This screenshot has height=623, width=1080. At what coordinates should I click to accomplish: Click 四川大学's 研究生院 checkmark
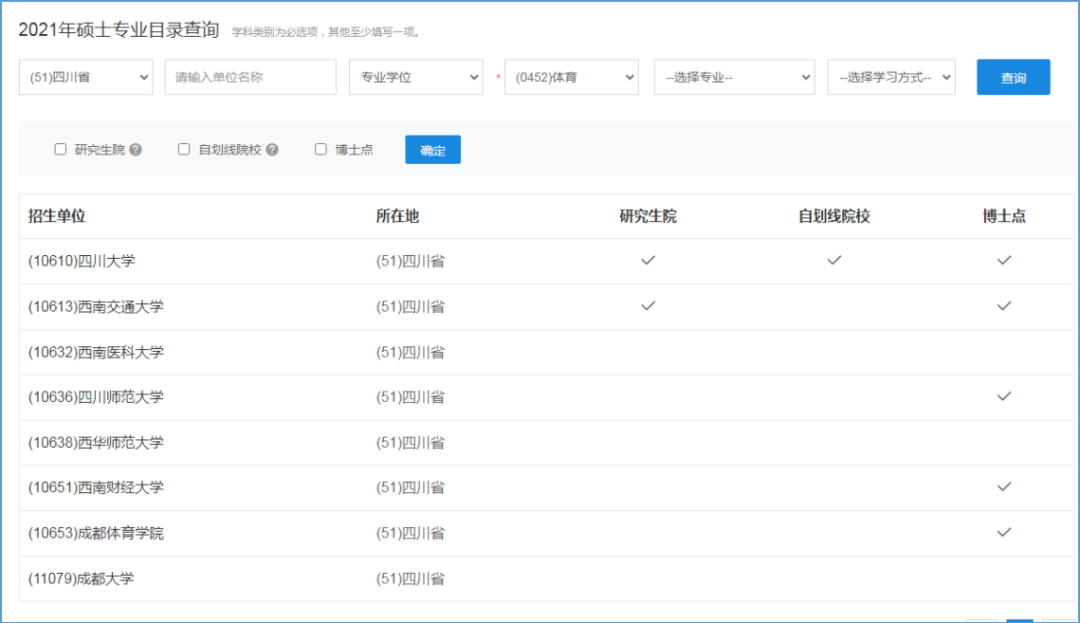click(648, 260)
